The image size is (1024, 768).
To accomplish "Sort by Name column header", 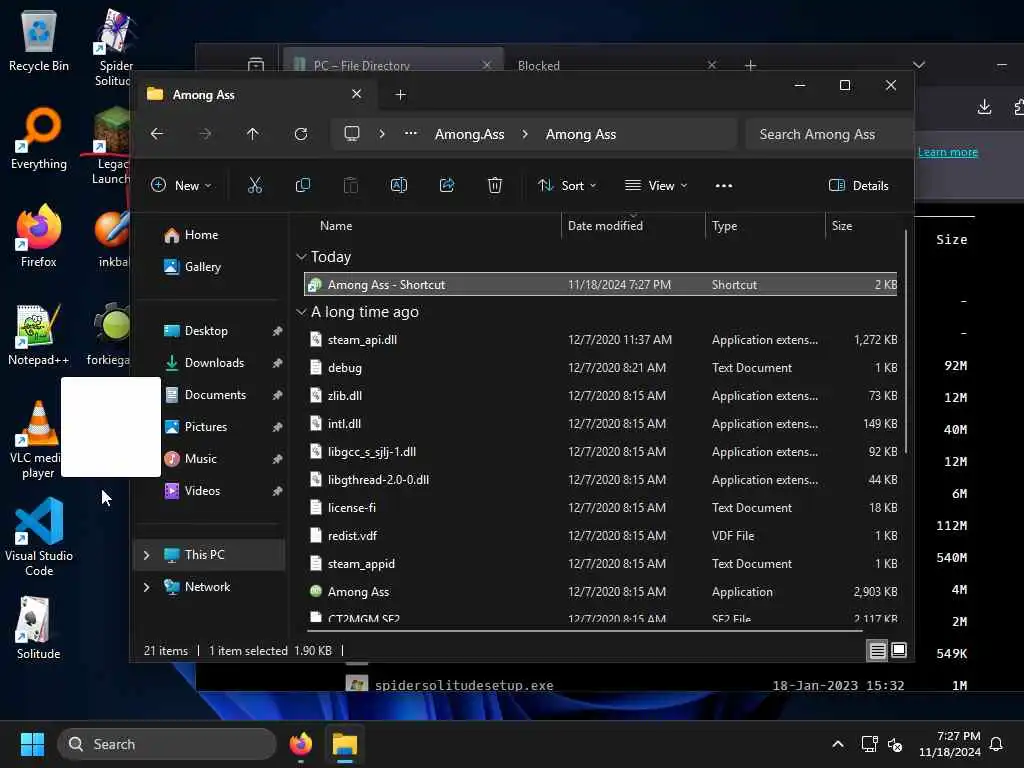I will pos(336,225).
